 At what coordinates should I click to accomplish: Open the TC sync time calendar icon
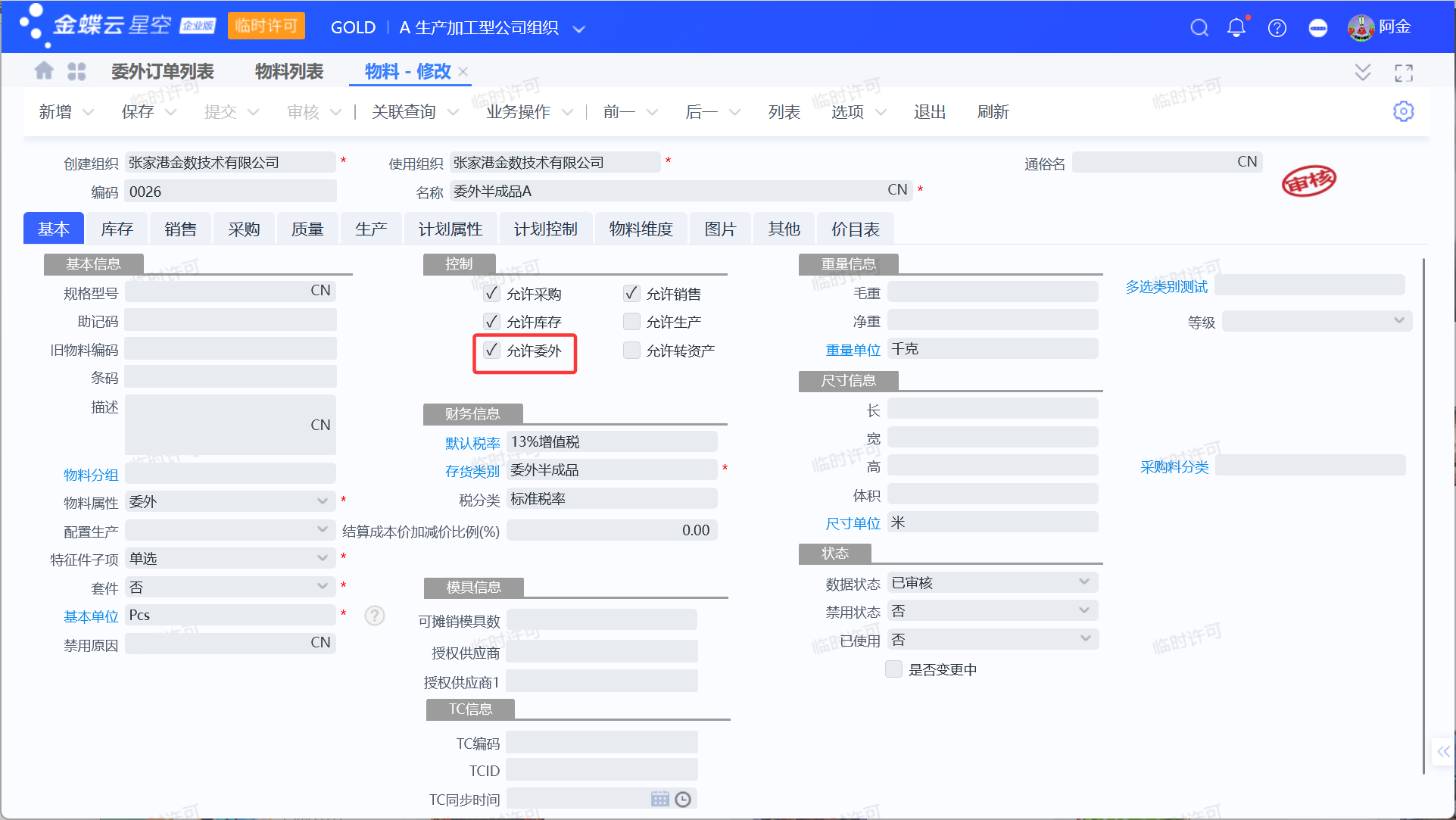[x=659, y=799]
